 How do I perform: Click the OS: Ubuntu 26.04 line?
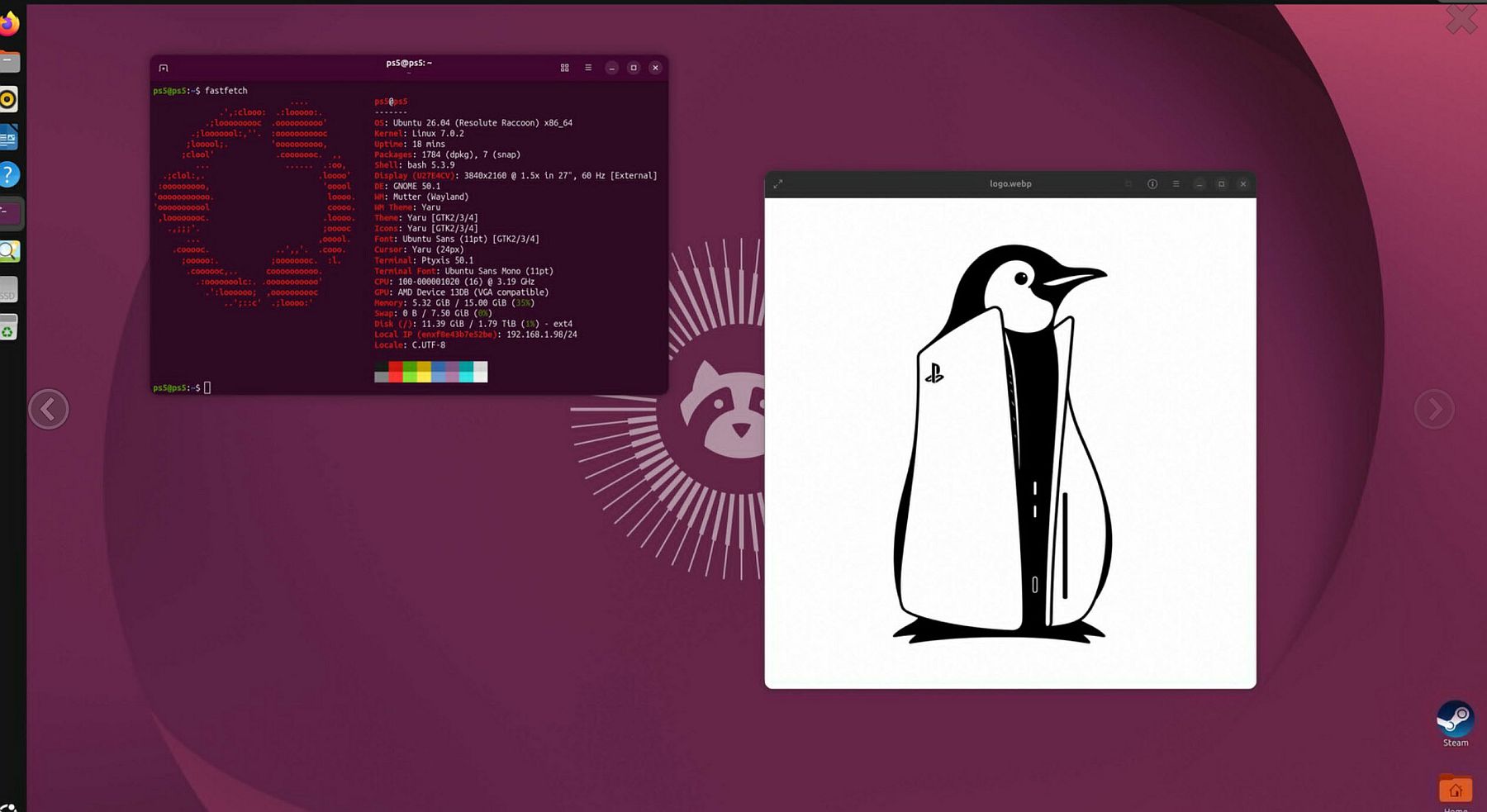tap(473, 123)
